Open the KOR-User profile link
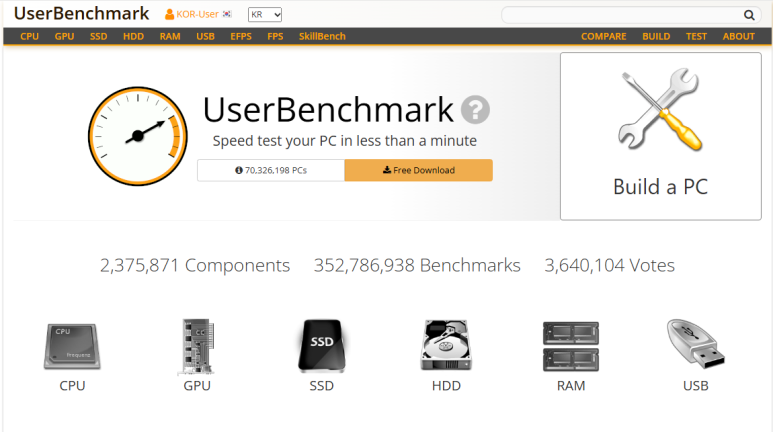The height and width of the screenshot is (432, 773). 197,14
